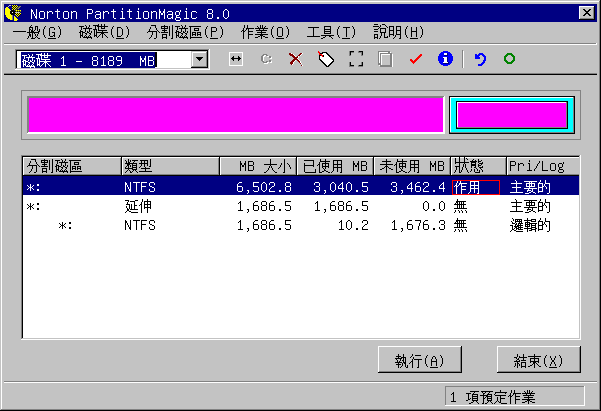Click the 類型 column header
Screen dimensions: 601x411
170,166
